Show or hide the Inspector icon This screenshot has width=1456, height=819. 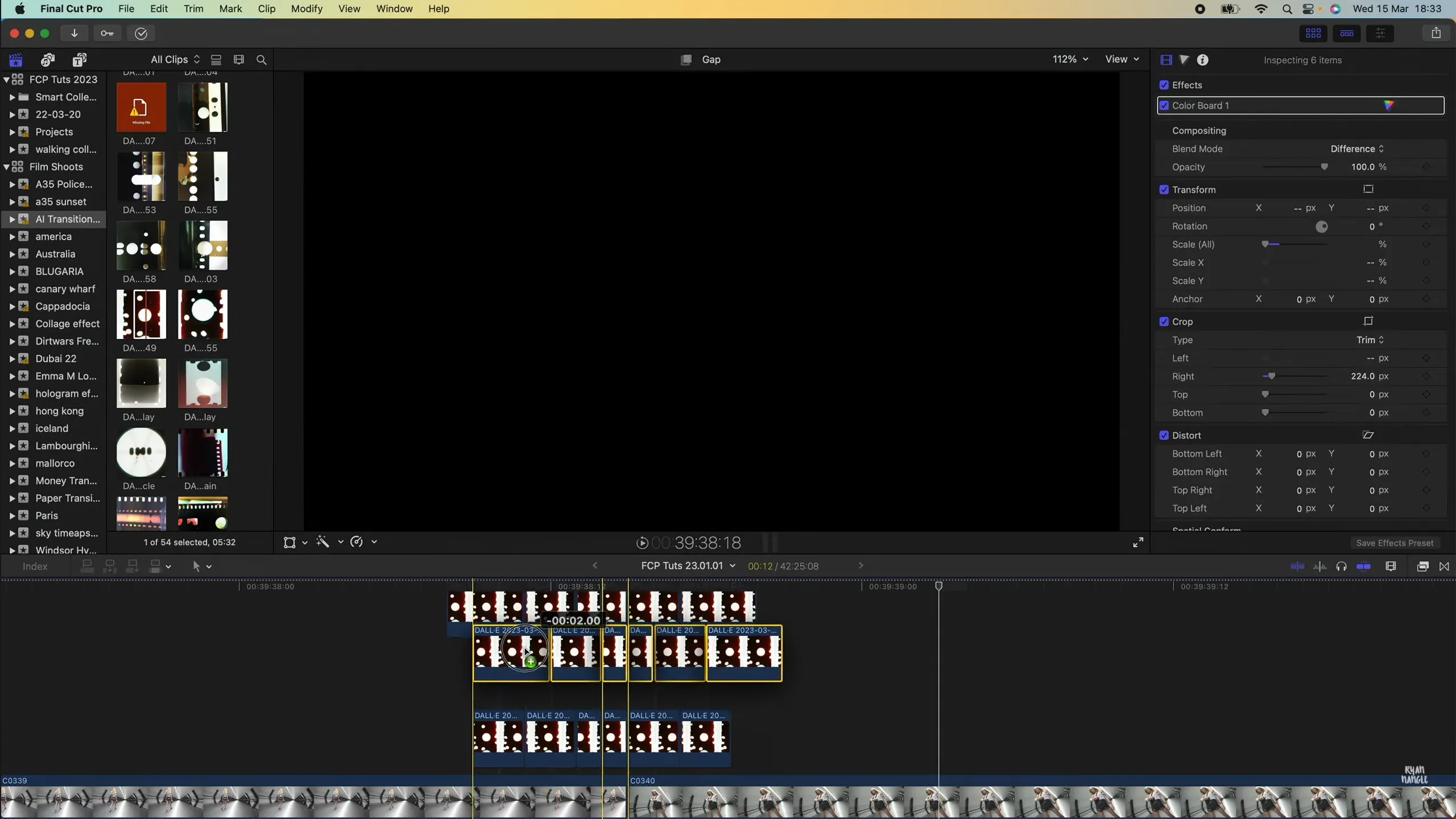click(x=1380, y=34)
